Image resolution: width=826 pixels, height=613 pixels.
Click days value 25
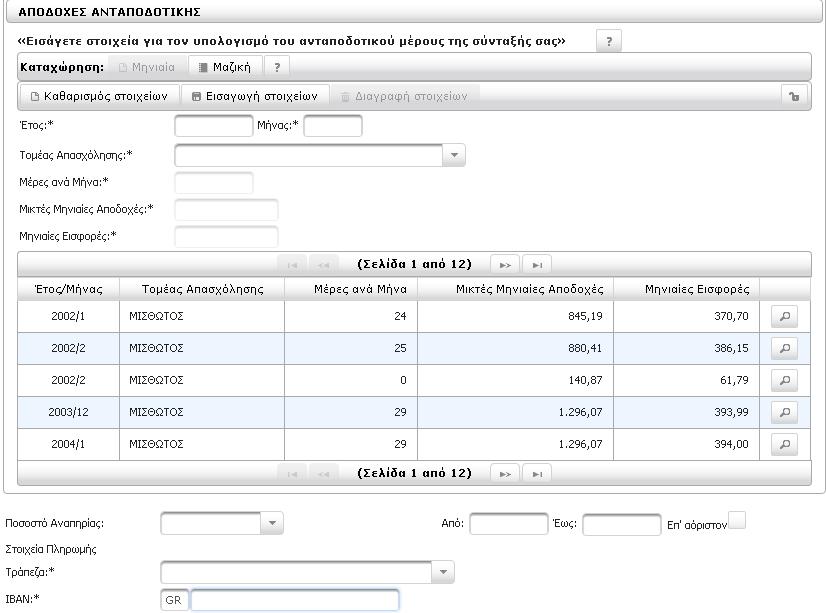pos(400,349)
